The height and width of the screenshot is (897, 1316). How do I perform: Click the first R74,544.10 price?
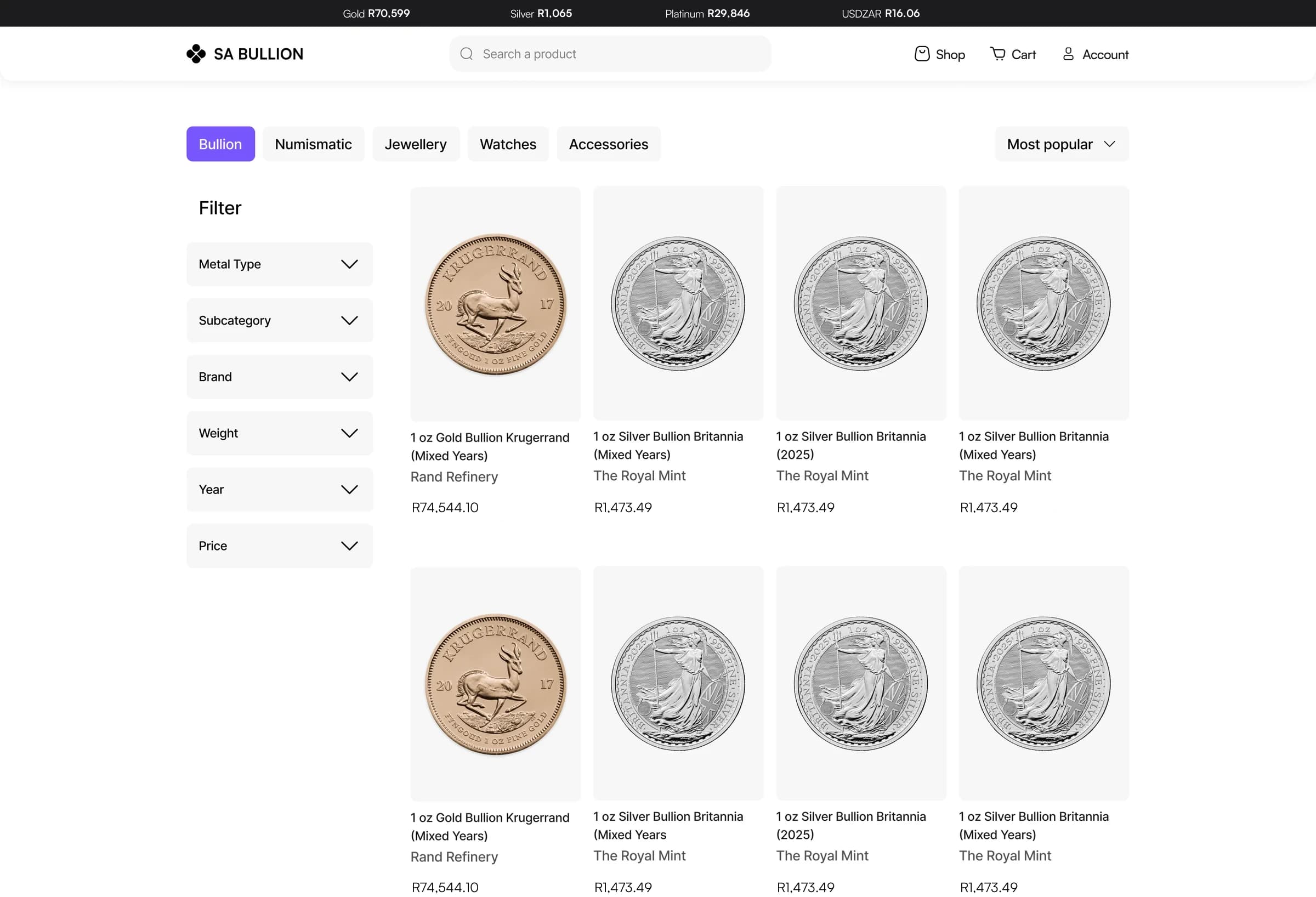click(x=445, y=508)
